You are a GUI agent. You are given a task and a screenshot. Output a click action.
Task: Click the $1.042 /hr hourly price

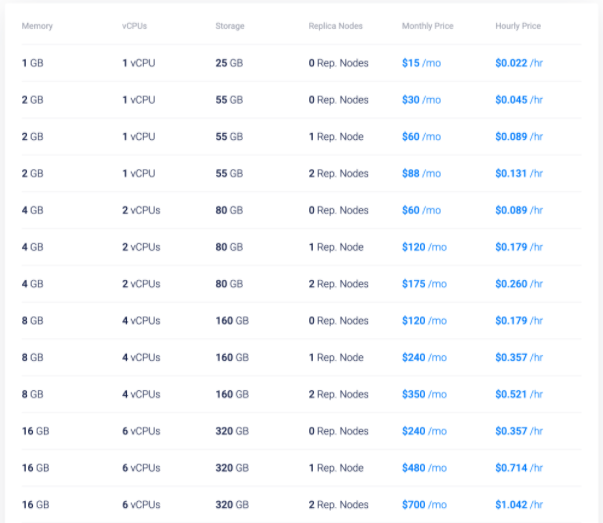[x=519, y=505]
